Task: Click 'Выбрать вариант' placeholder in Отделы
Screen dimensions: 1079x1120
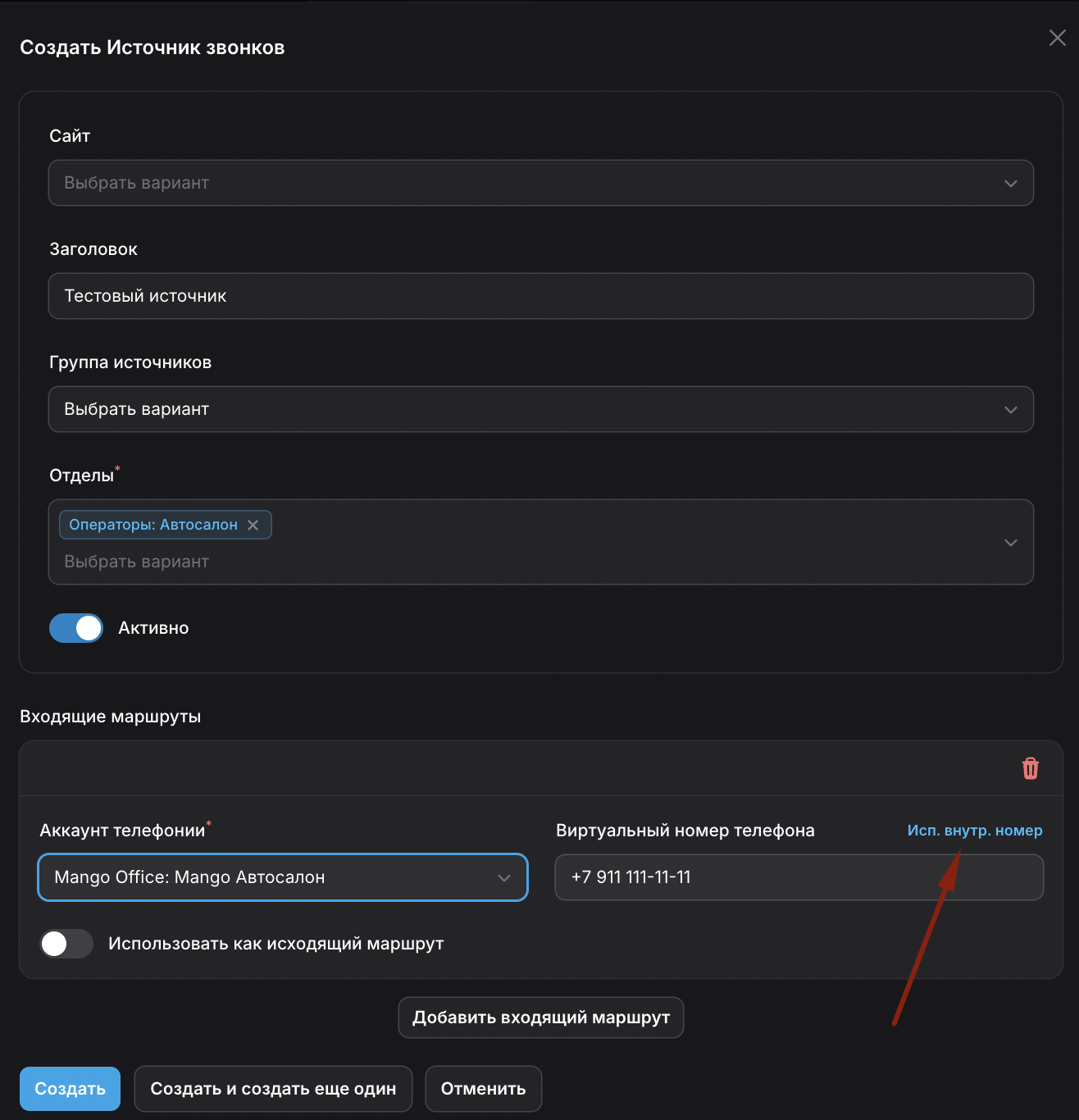Action: 137,562
